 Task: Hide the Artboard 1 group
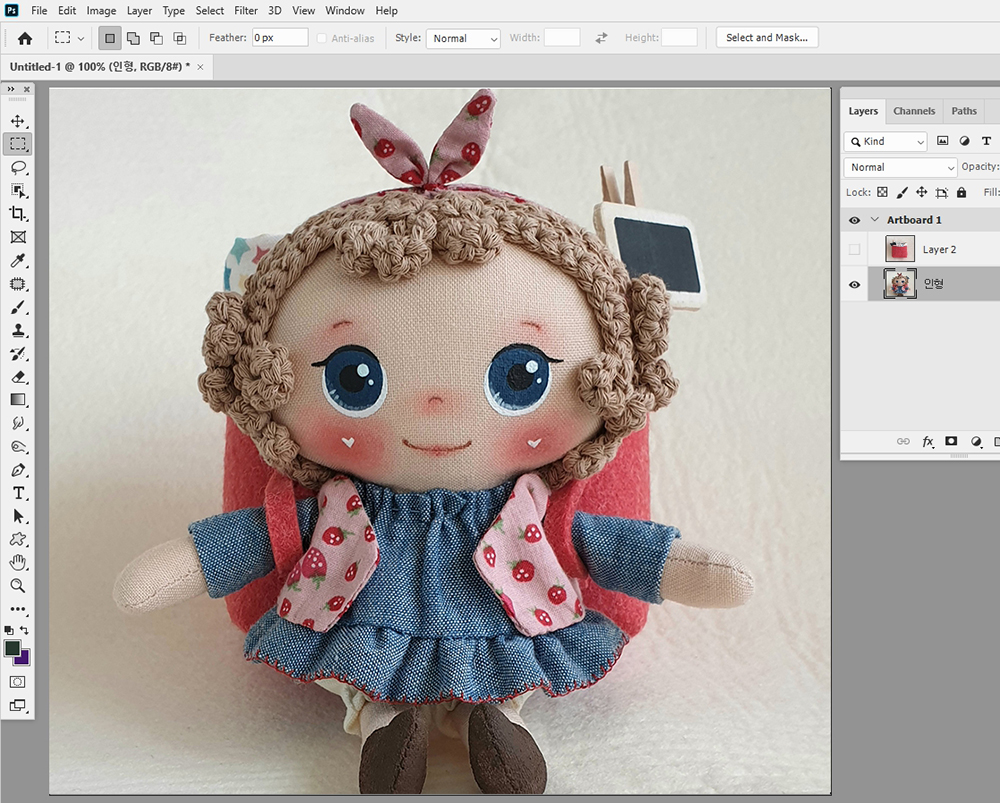(855, 220)
